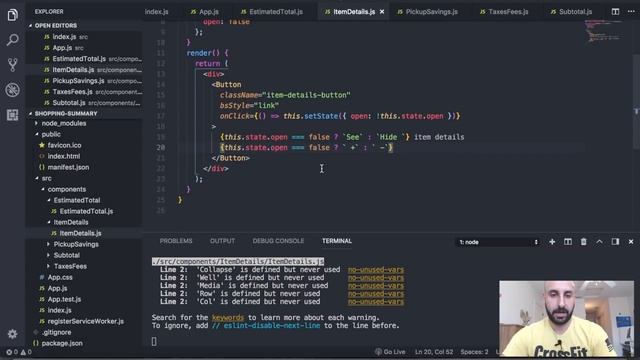Screen dimensions: 640x360
Task: Open index.html in the public folder
Action: (64, 156)
